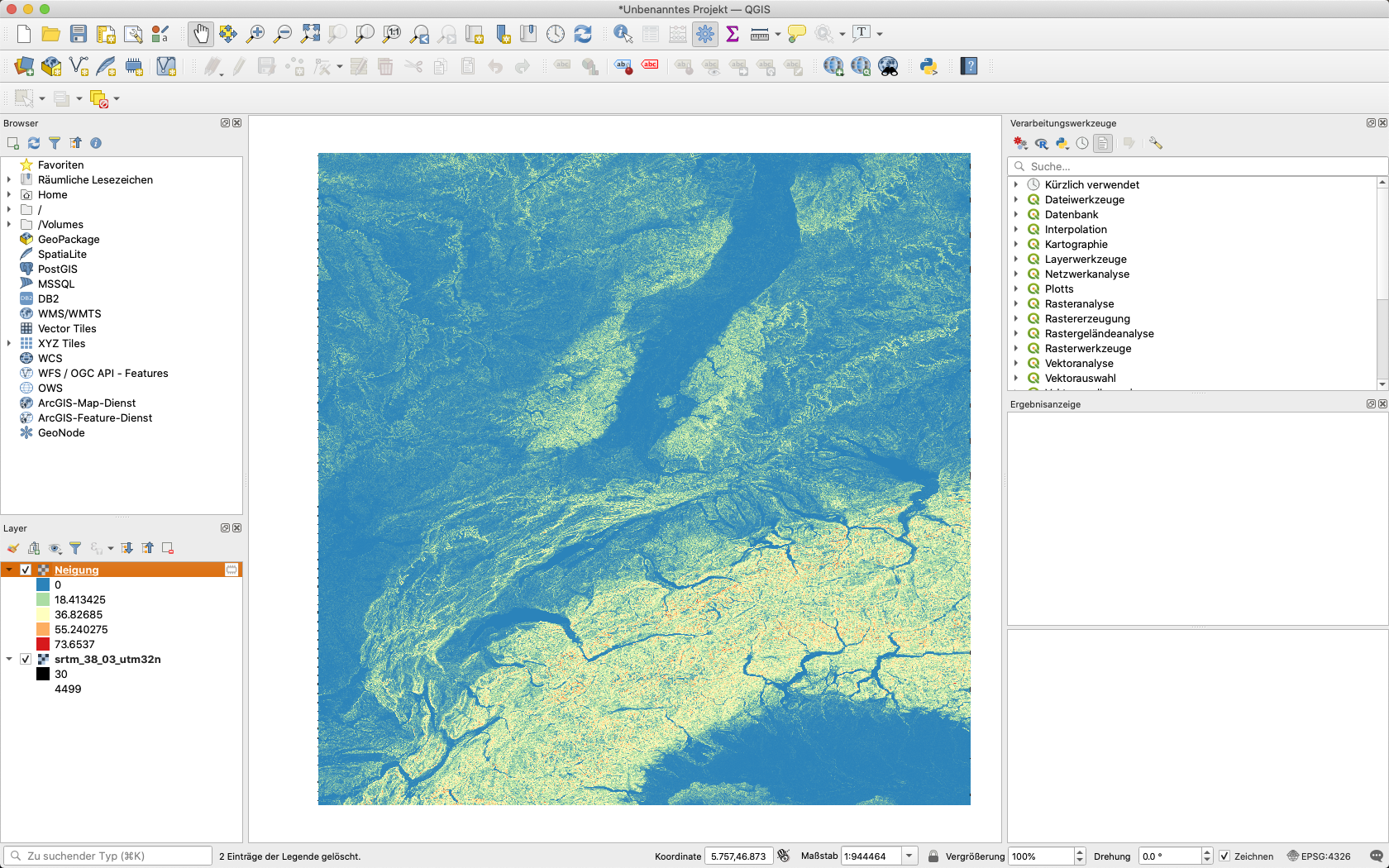Open the statistical summary sigma icon
The image size is (1389, 868).
click(x=733, y=34)
